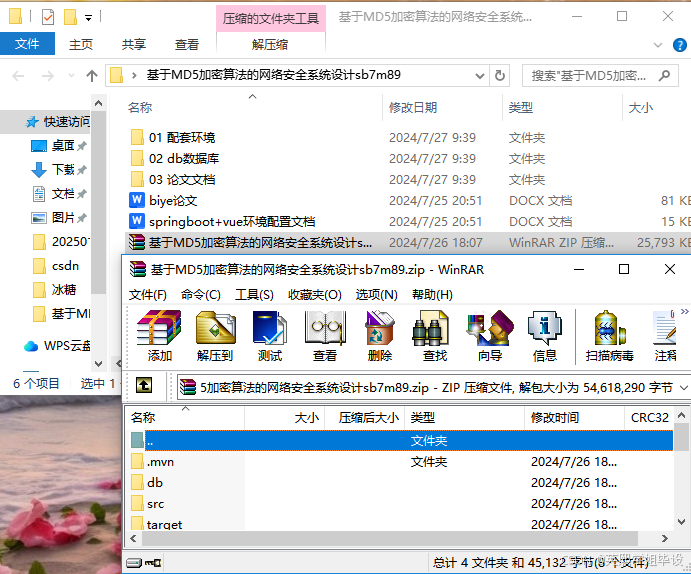The height and width of the screenshot is (574, 691).
Task: Click Explorer refresh button beside address bar
Action: pyautogui.click(x=500, y=76)
